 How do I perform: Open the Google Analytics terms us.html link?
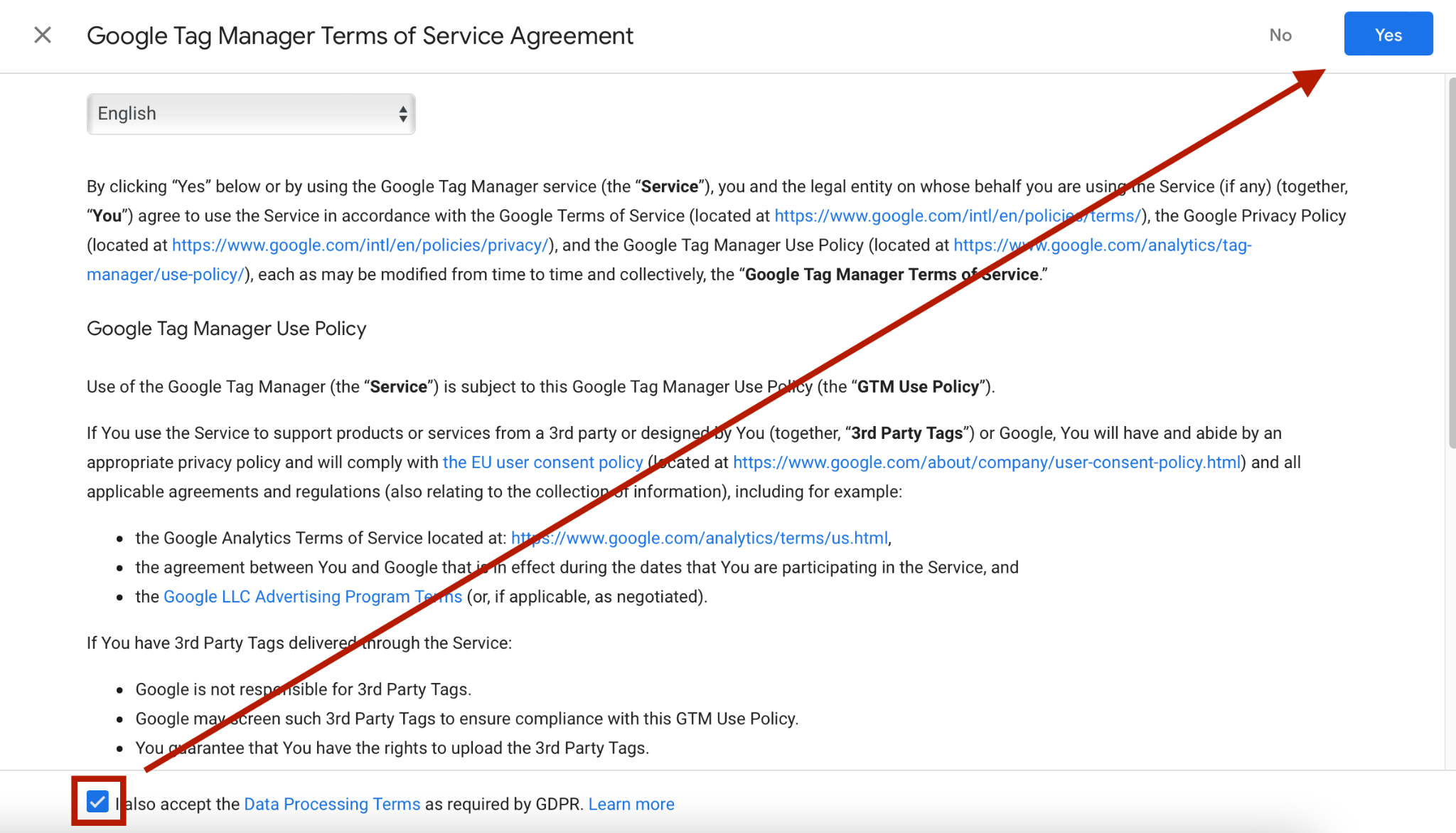pyautogui.click(x=700, y=538)
